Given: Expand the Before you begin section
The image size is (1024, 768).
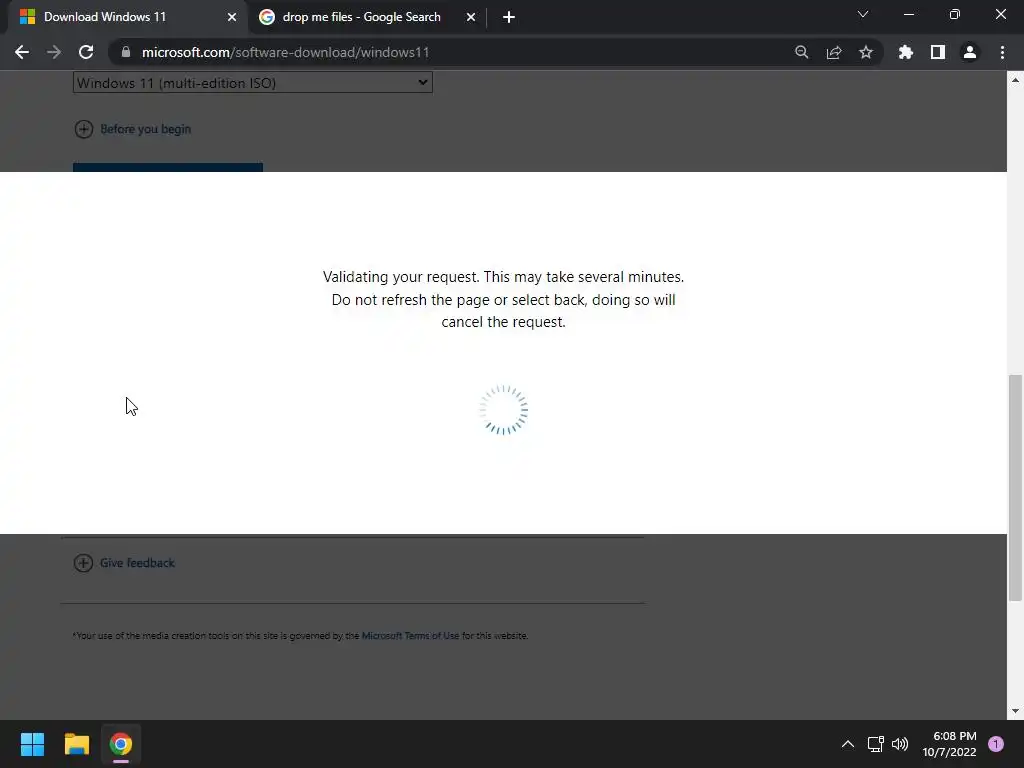Looking at the screenshot, I should click(x=133, y=129).
